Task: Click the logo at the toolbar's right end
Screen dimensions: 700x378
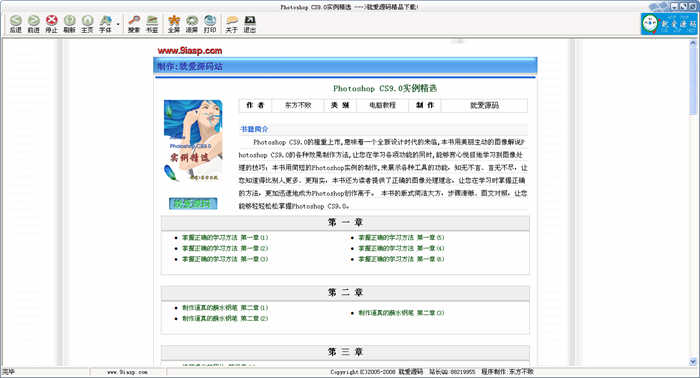Action: tap(669, 24)
